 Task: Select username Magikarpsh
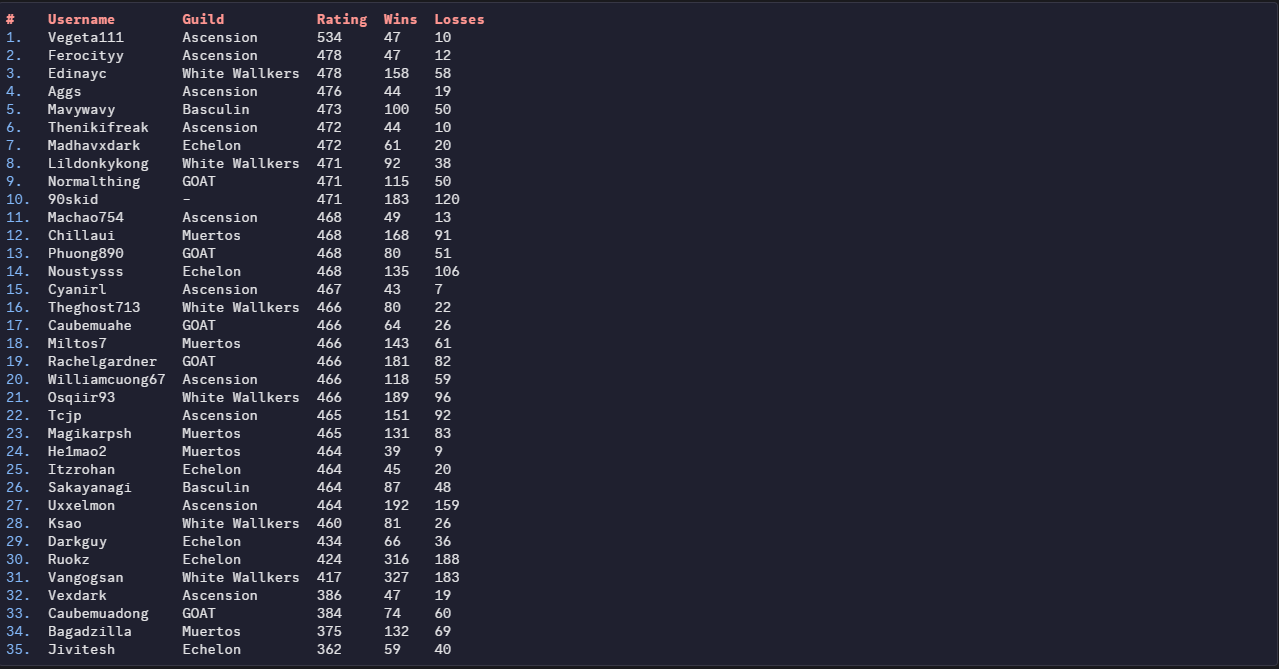[90, 433]
